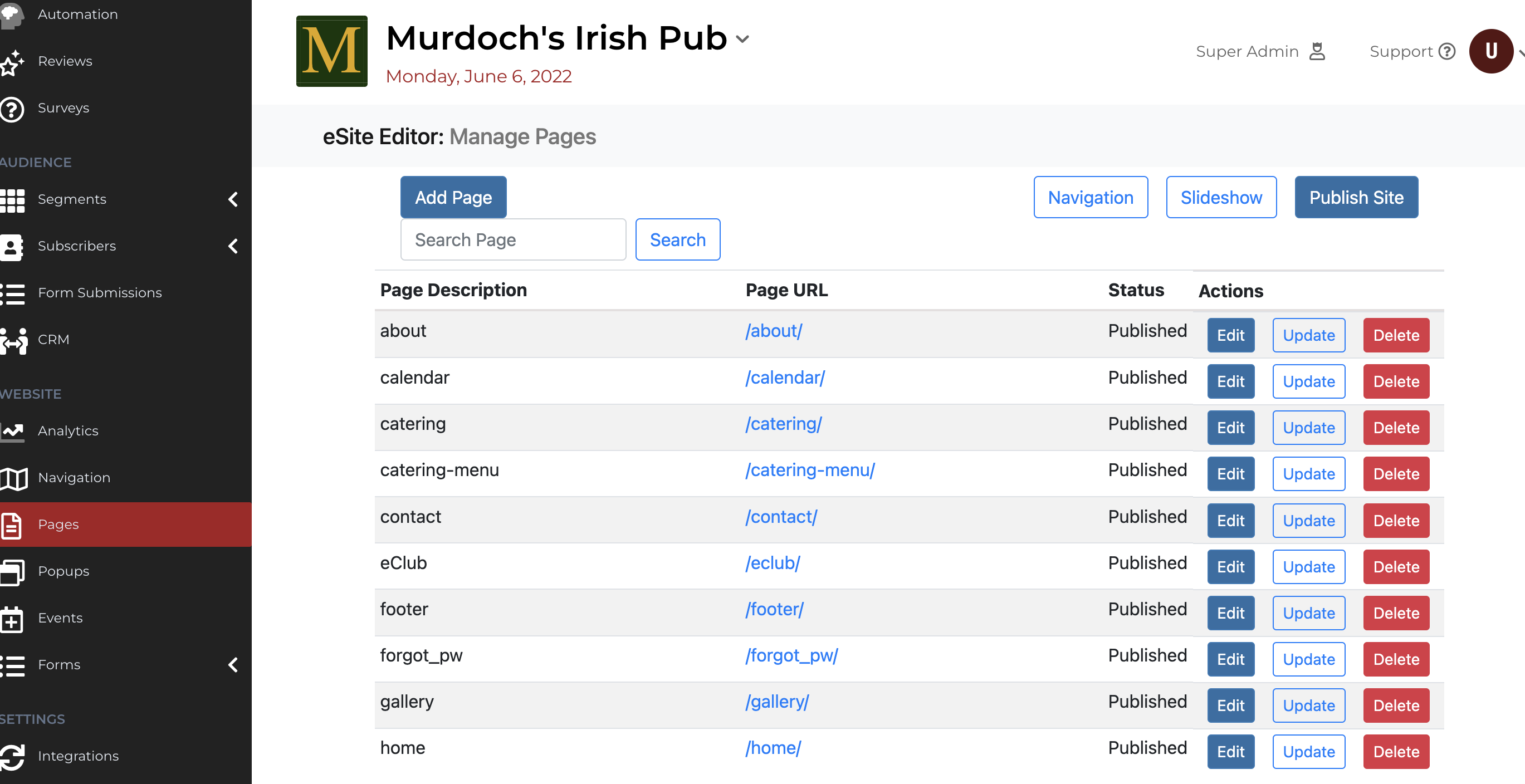Screen dimensions: 1525x784
Task: Click the Pages document icon
Action: click(11, 525)
